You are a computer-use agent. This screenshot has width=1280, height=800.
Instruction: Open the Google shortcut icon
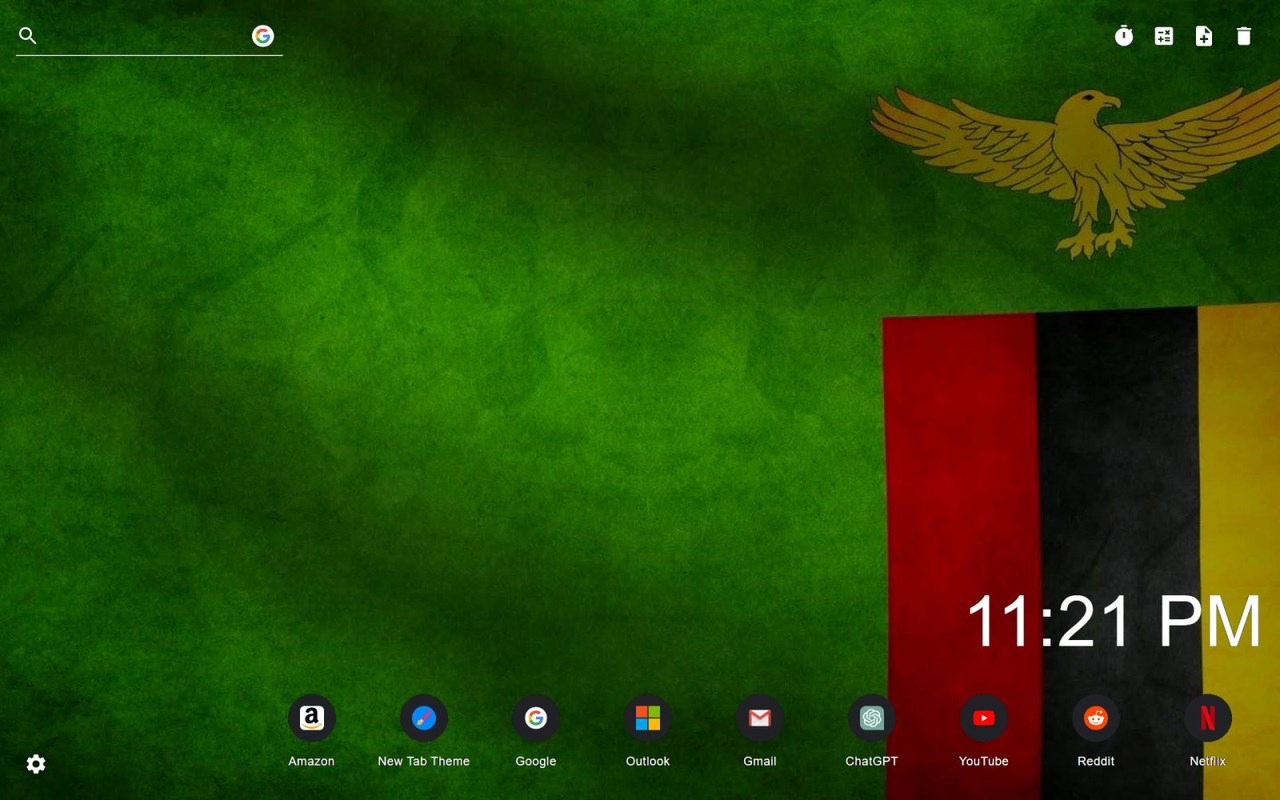tap(536, 718)
